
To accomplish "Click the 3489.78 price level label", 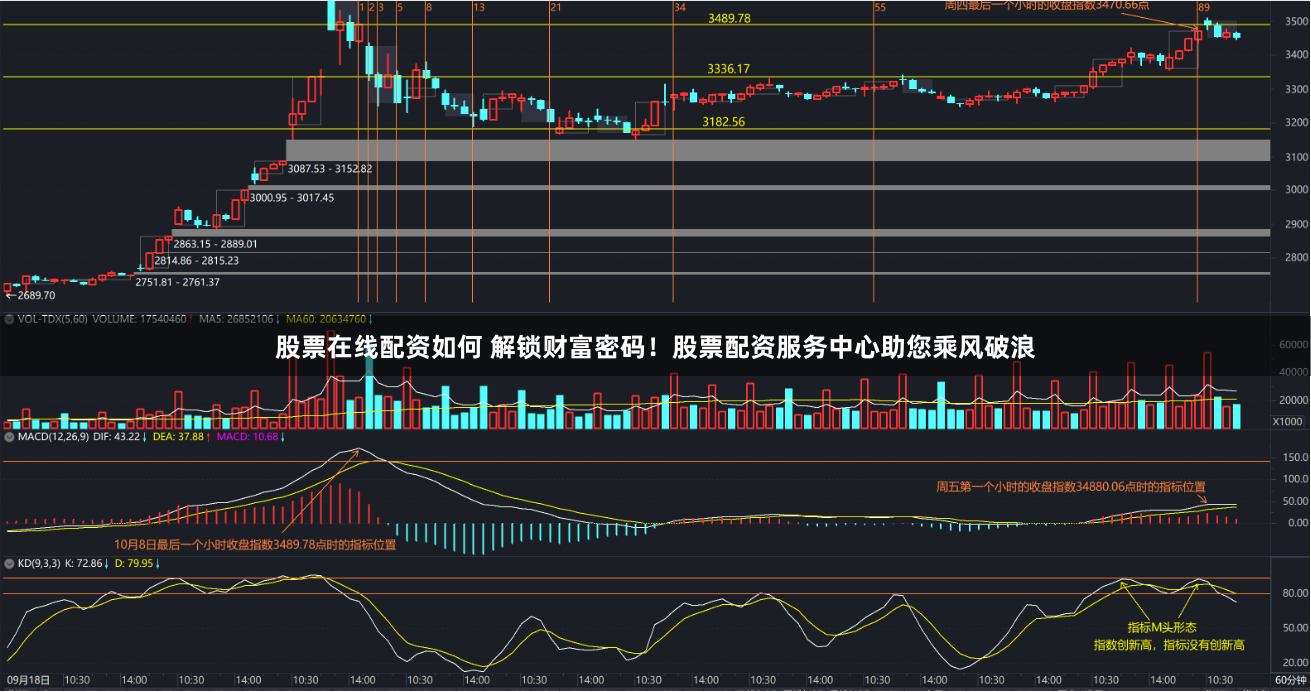I will [728, 18].
